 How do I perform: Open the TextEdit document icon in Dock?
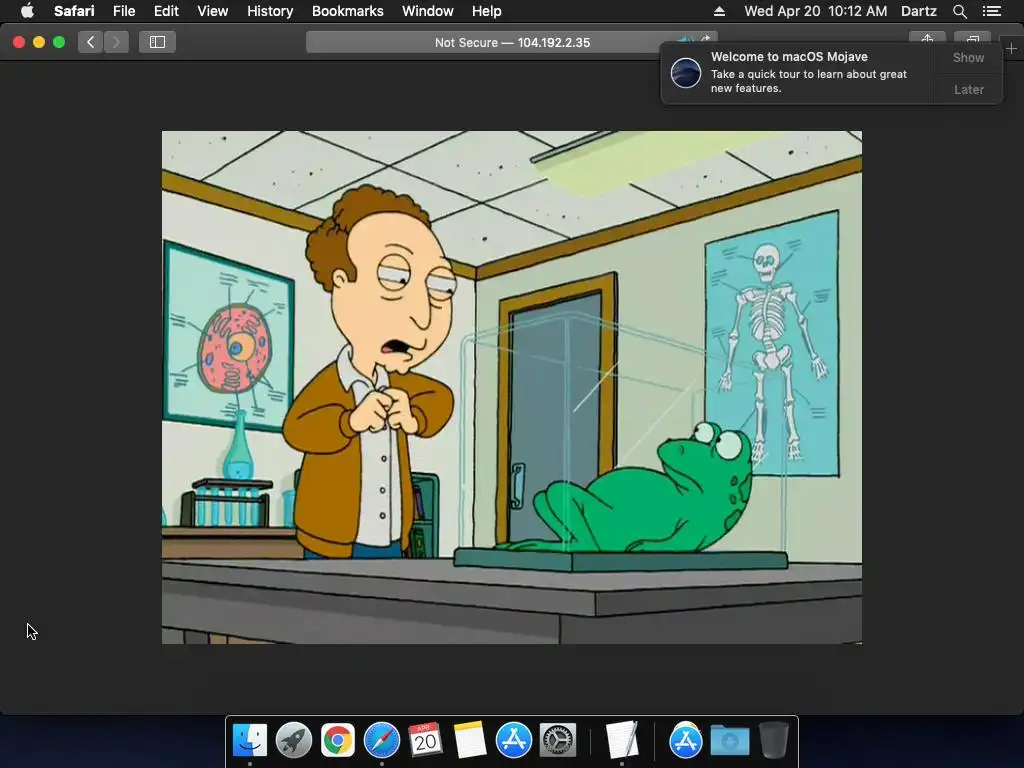coord(621,740)
